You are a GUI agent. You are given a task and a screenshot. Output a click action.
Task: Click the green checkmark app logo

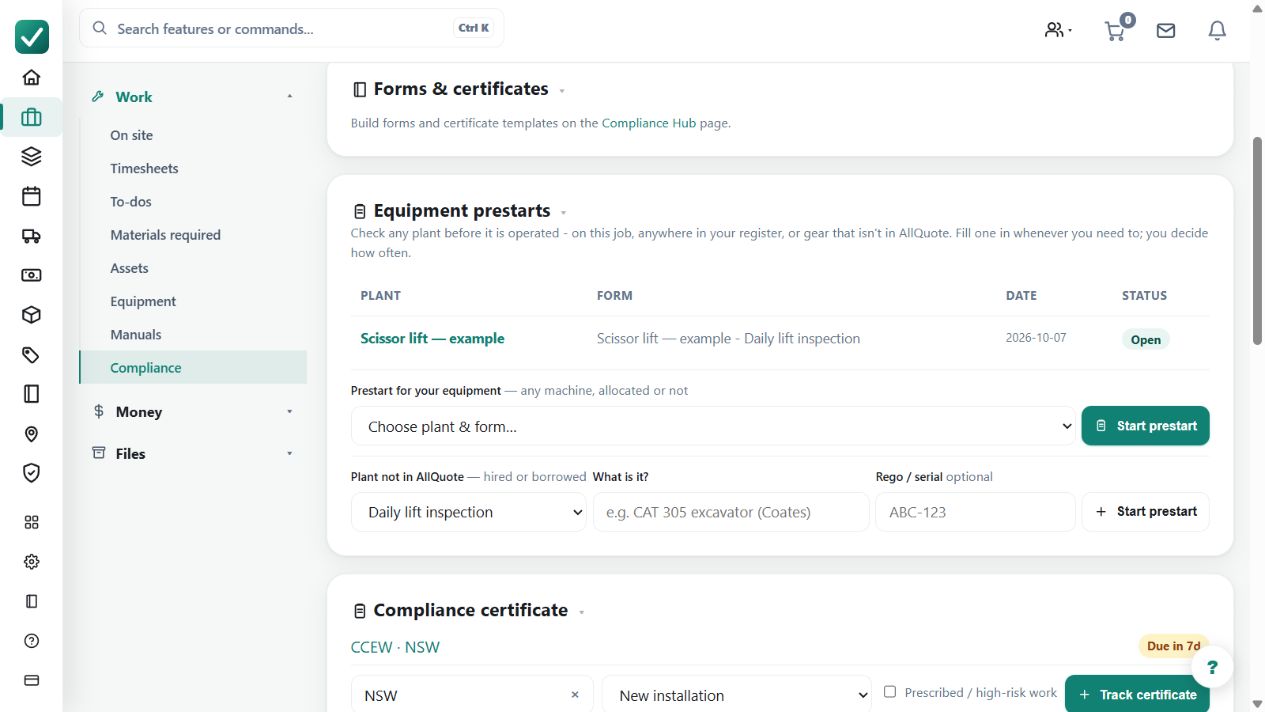[32, 37]
